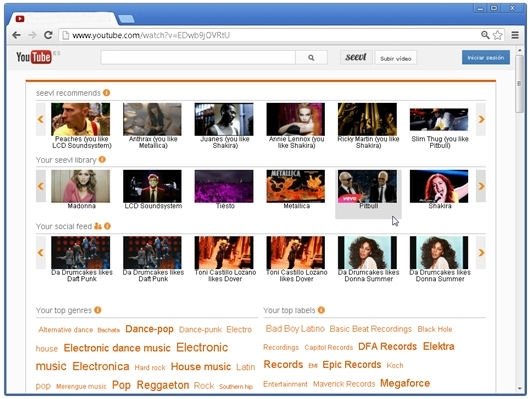Show previous seevl library items with left arrow
Screen dimensions: 530x399
pos(41,186)
